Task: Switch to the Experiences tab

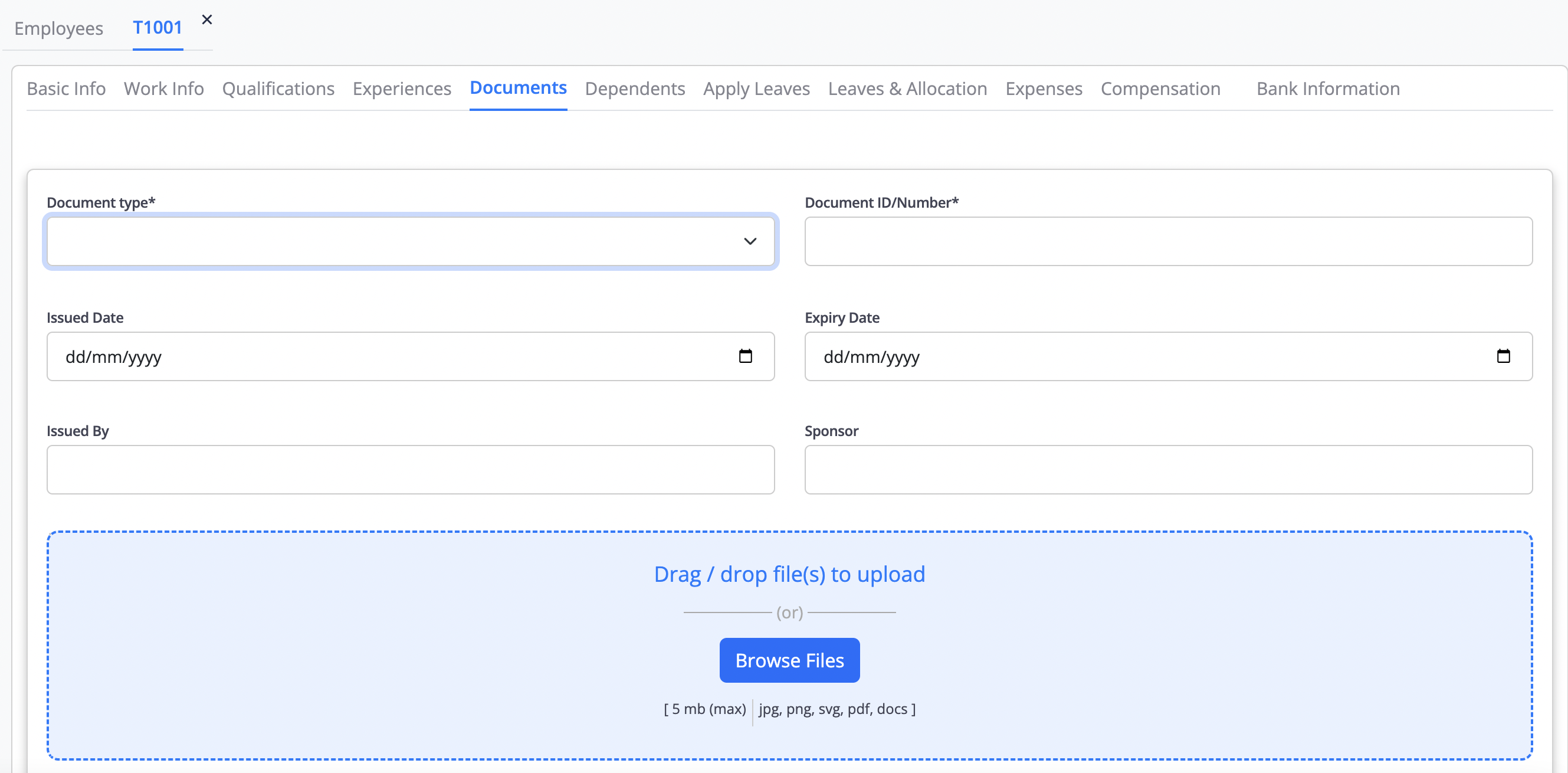Action: point(402,89)
